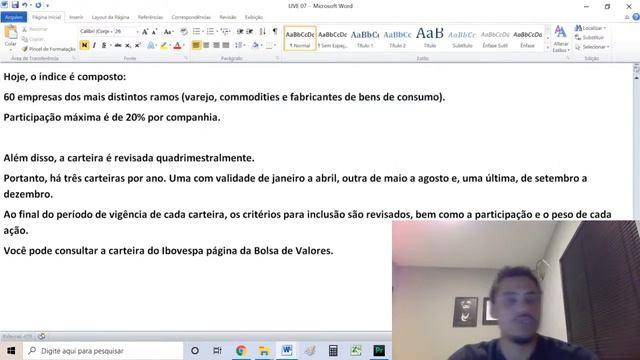Apply bullet list

(x=197, y=31)
